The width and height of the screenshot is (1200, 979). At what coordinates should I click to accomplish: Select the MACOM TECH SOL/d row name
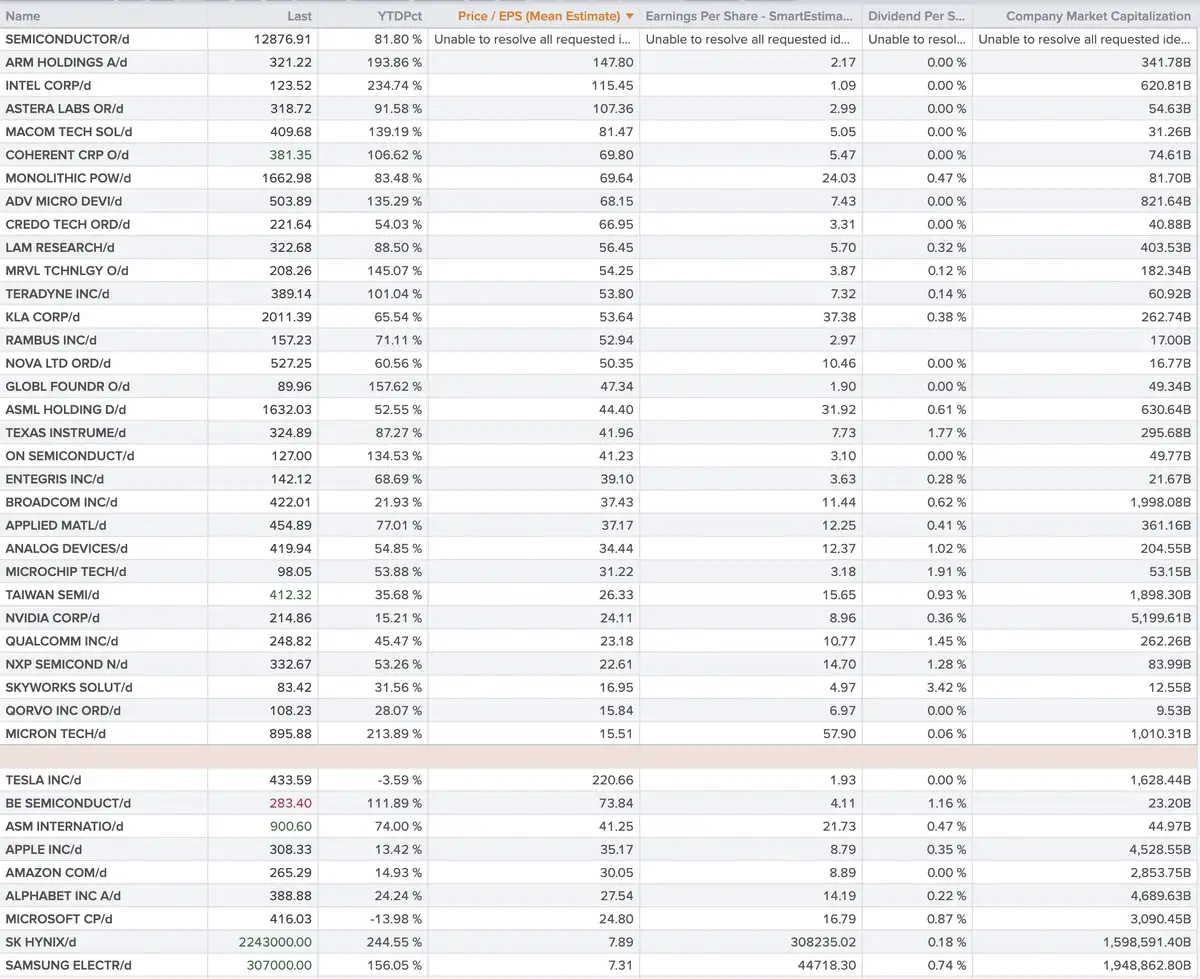click(69, 131)
